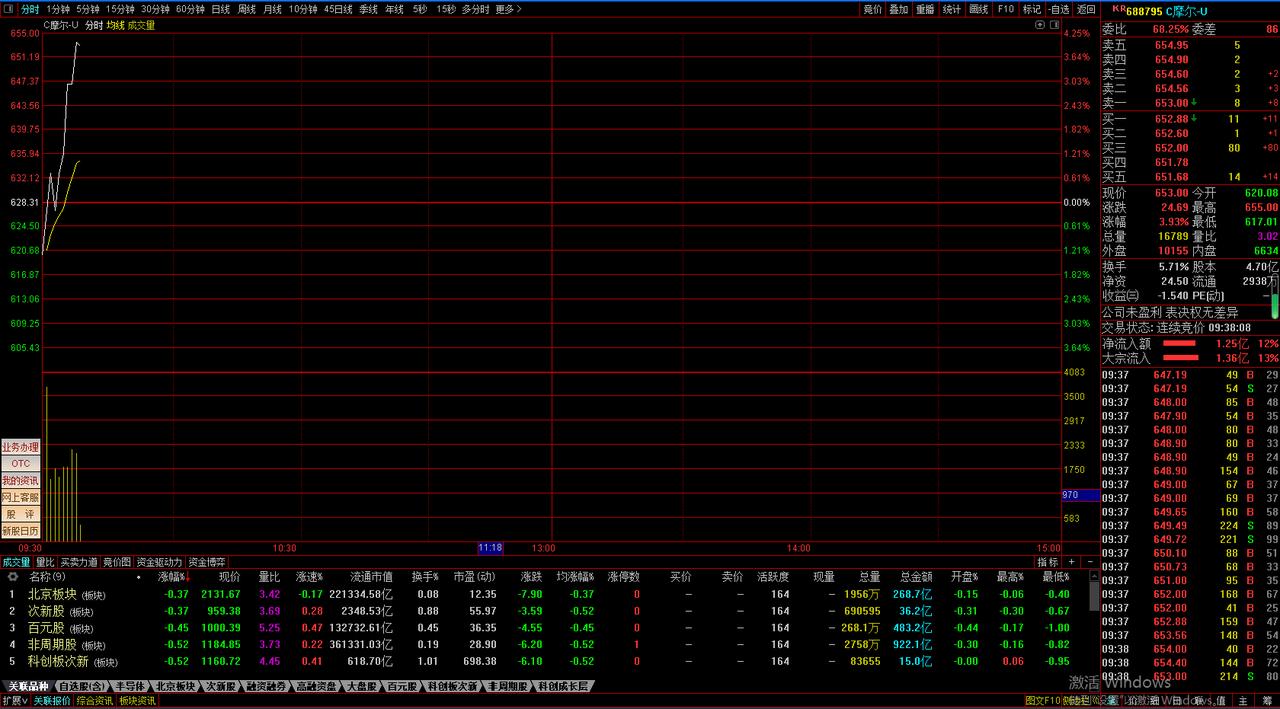Switch to the 自选股(合) bottom tab
The height and width of the screenshot is (709, 1280).
(x=82, y=687)
